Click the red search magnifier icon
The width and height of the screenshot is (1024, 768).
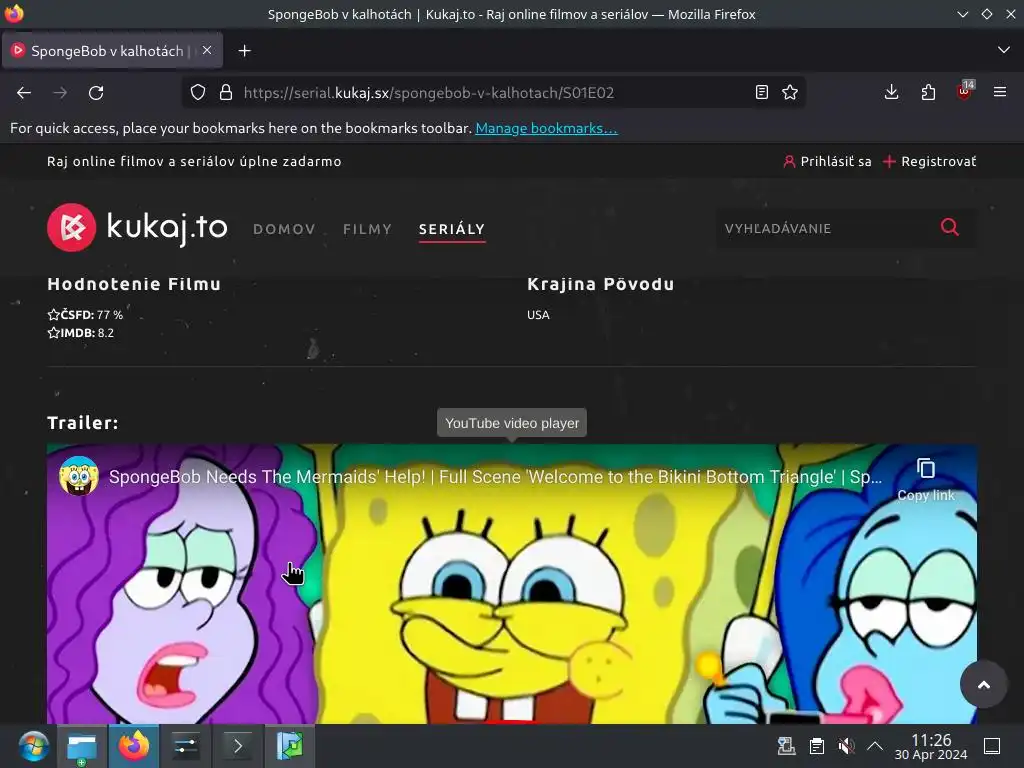point(950,227)
